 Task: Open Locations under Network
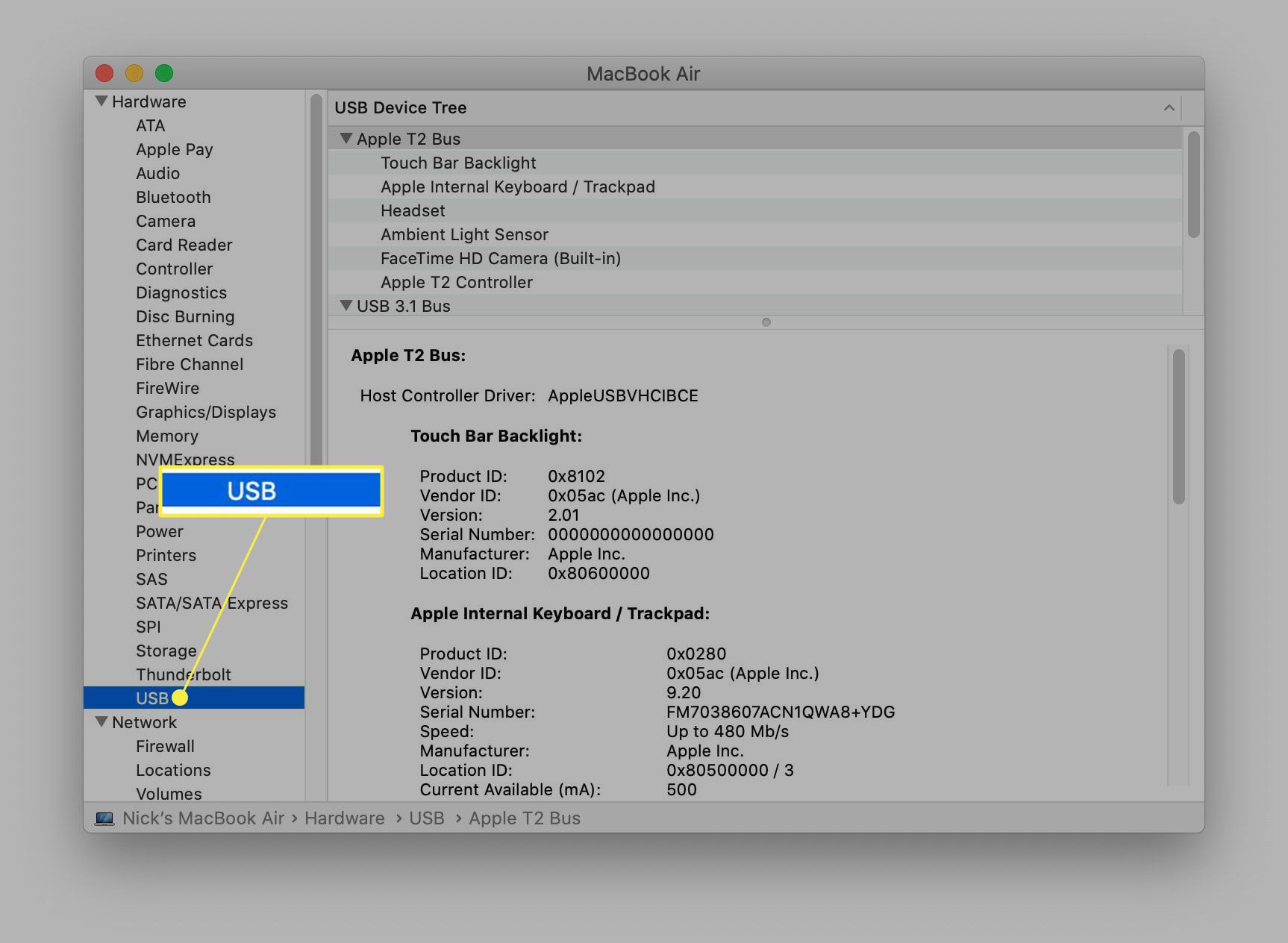(x=173, y=770)
